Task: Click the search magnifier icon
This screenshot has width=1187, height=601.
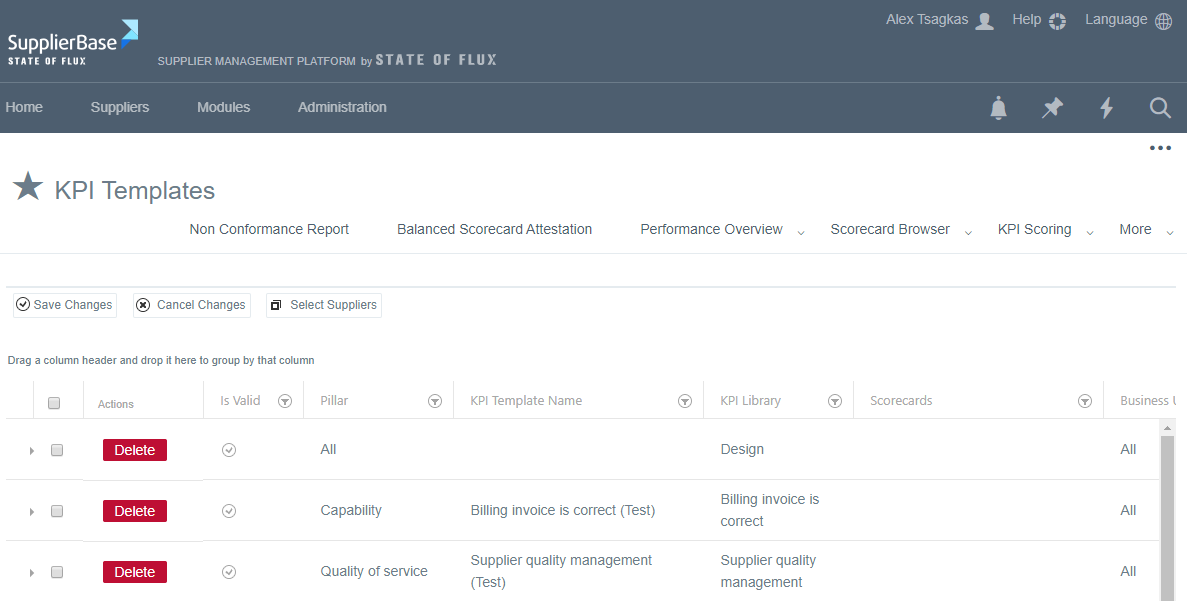Action: tap(1160, 108)
